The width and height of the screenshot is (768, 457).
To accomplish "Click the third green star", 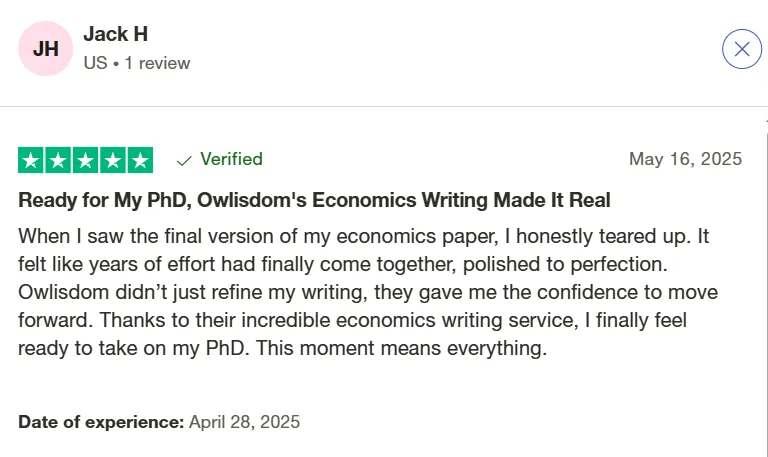I will 86,160.
